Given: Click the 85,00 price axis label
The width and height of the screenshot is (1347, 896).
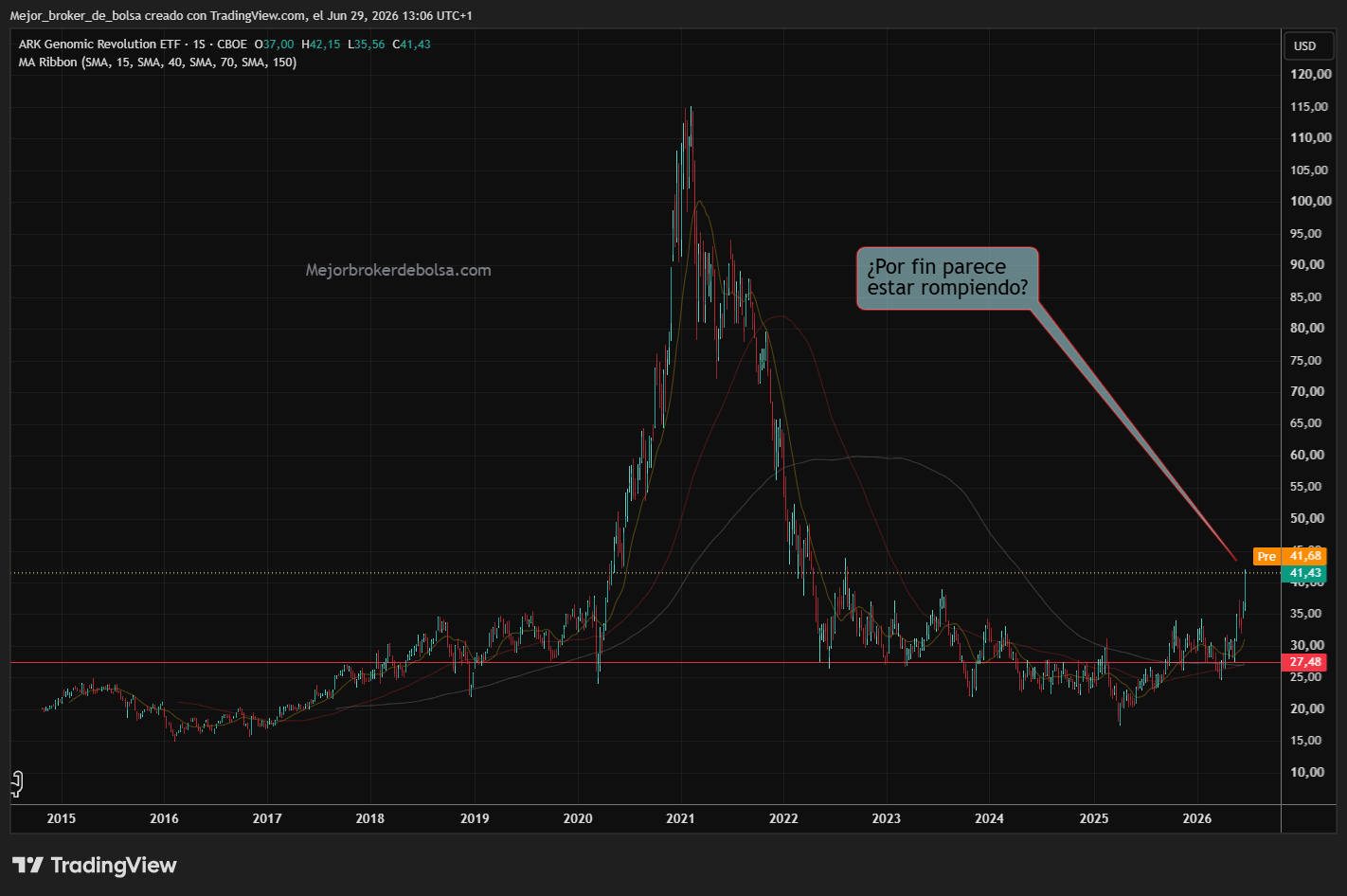Looking at the screenshot, I should pos(1307,297).
